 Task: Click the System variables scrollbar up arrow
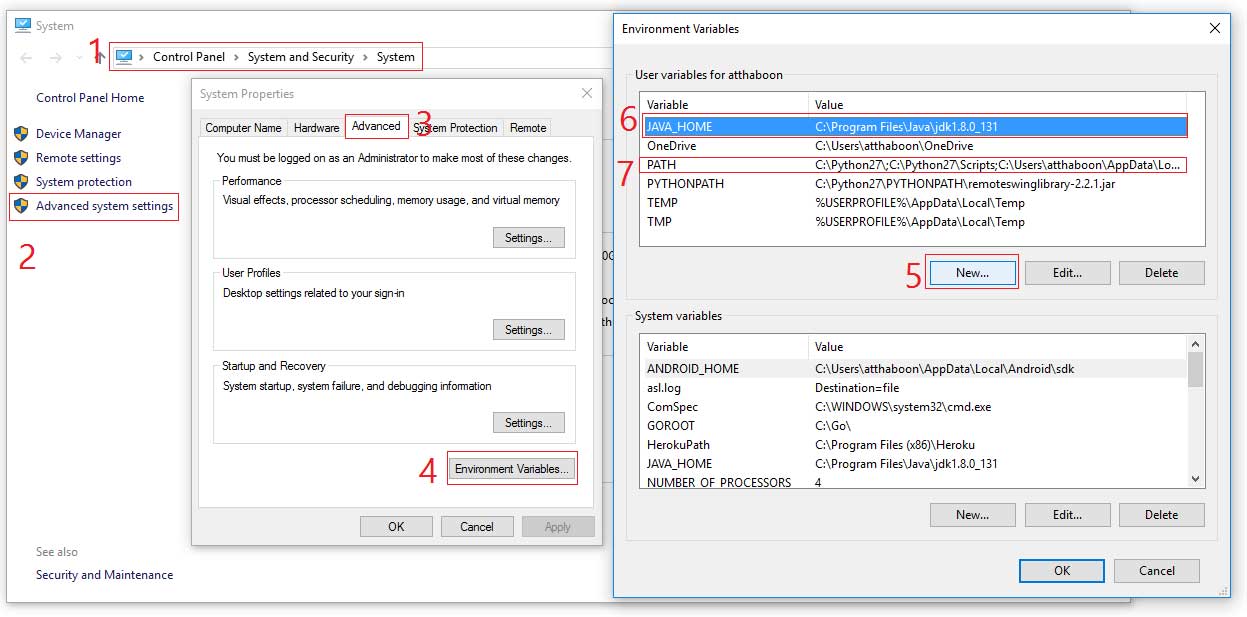[x=1195, y=345]
